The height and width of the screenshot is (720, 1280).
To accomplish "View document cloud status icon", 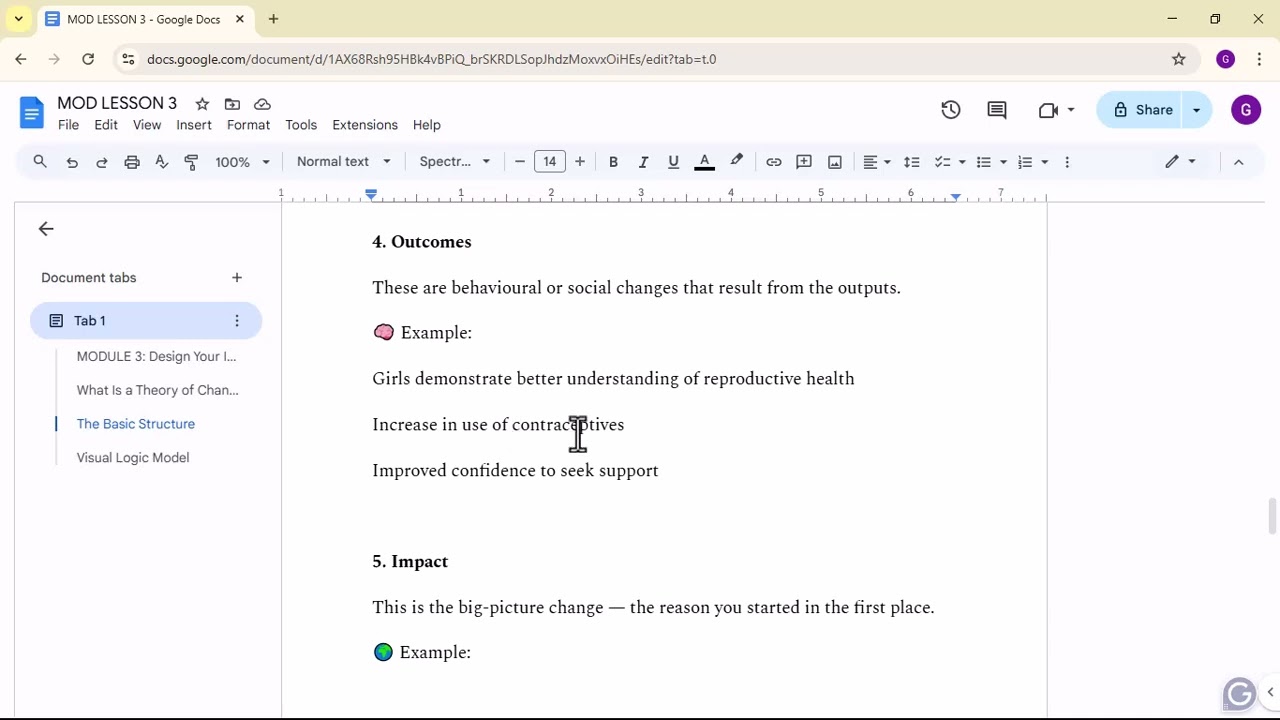I will pyautogui.click(x=262, y=104).
